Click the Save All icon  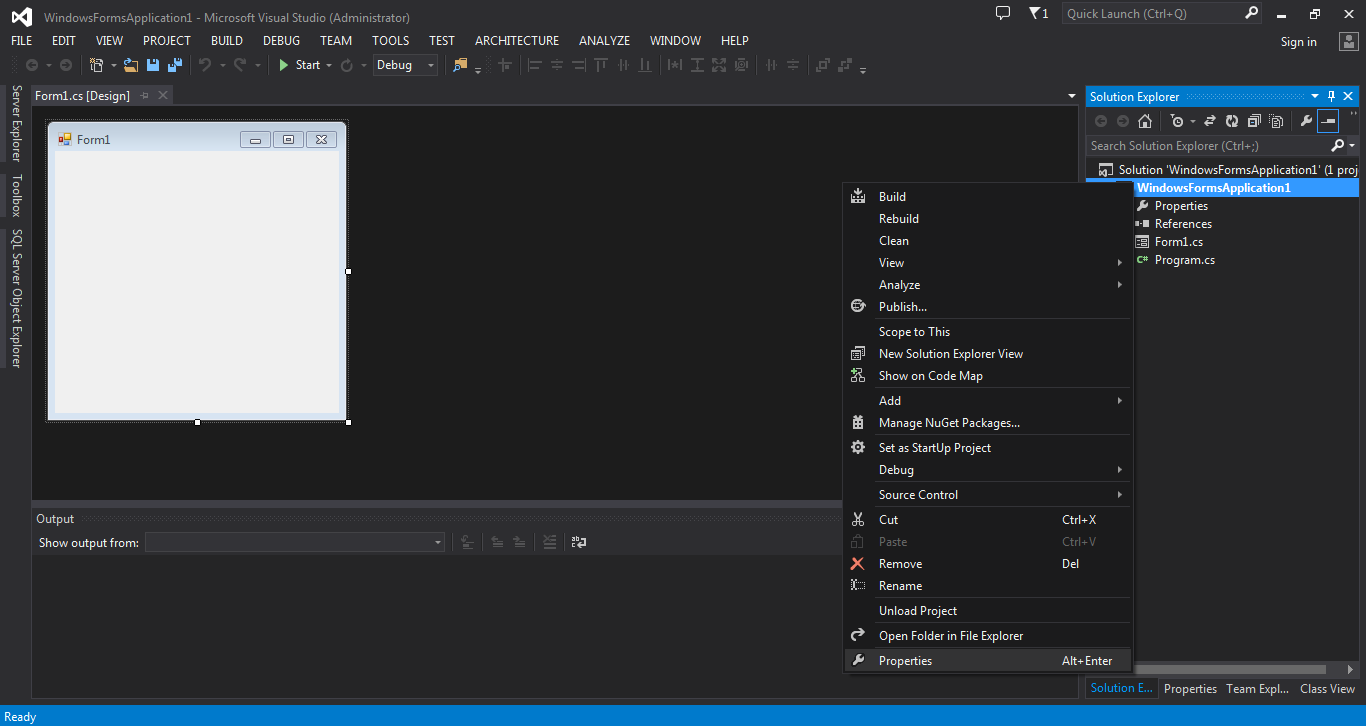175,65
